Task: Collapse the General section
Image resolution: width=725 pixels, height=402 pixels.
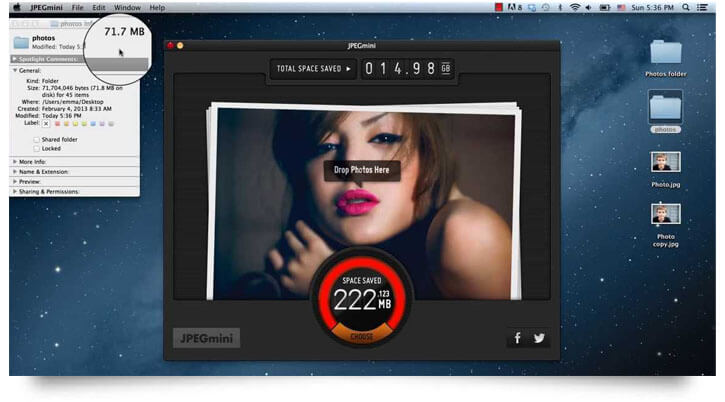Action: (x=15, y=70)
